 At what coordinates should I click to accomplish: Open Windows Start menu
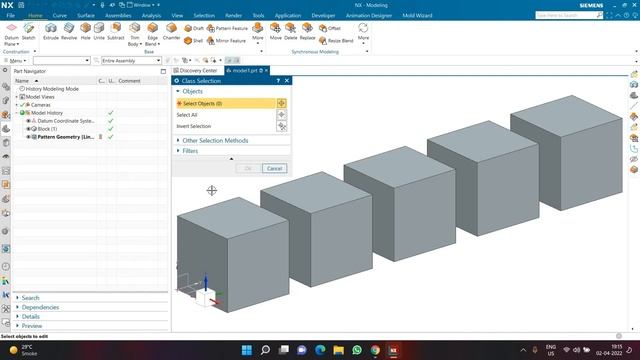pos(247,350)
